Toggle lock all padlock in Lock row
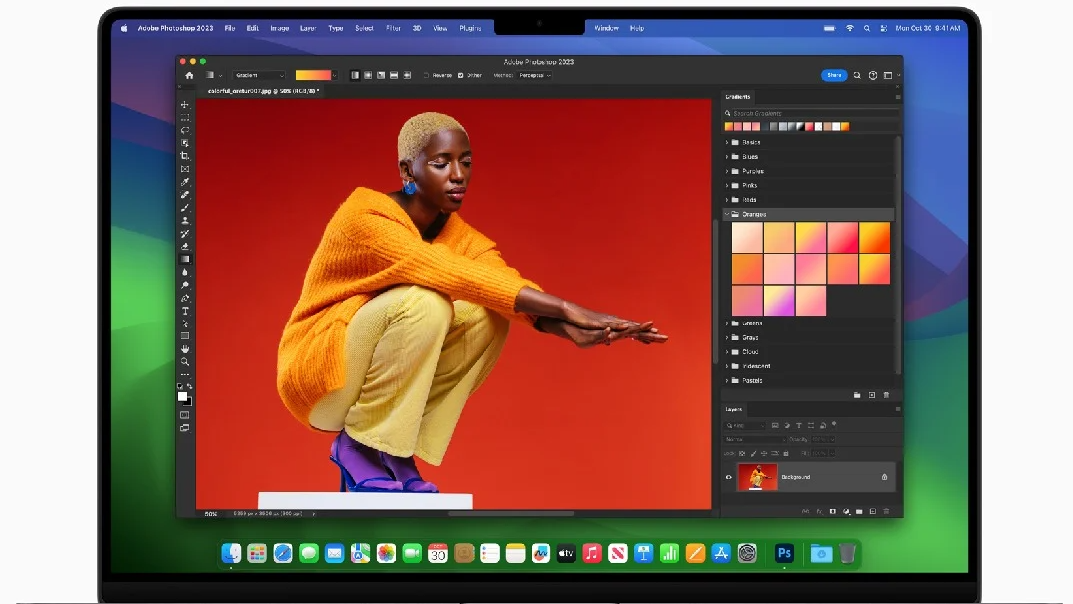Screen dimensions: 1073x604 pos(786,453)
